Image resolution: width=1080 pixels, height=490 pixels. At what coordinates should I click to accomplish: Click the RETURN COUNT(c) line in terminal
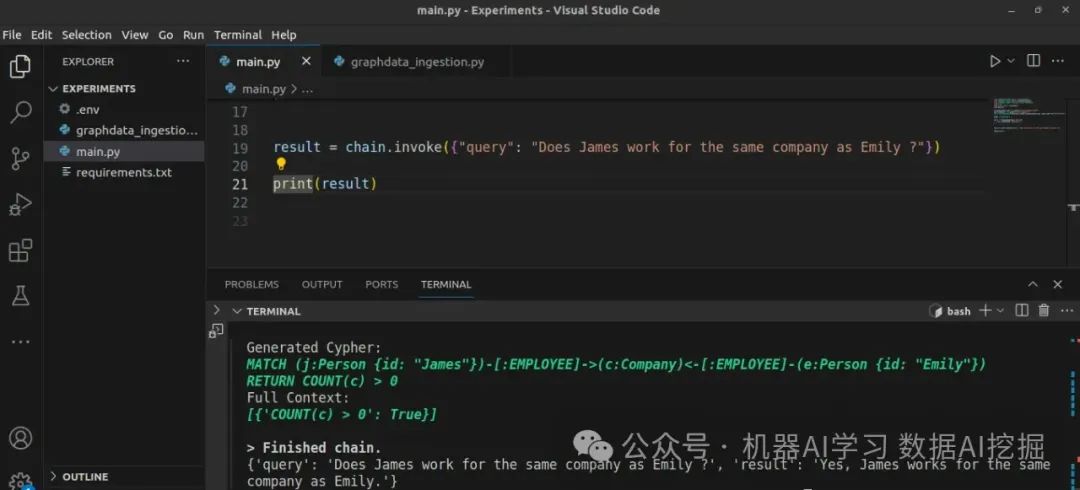pyautogui.click(x=322, y=381)
